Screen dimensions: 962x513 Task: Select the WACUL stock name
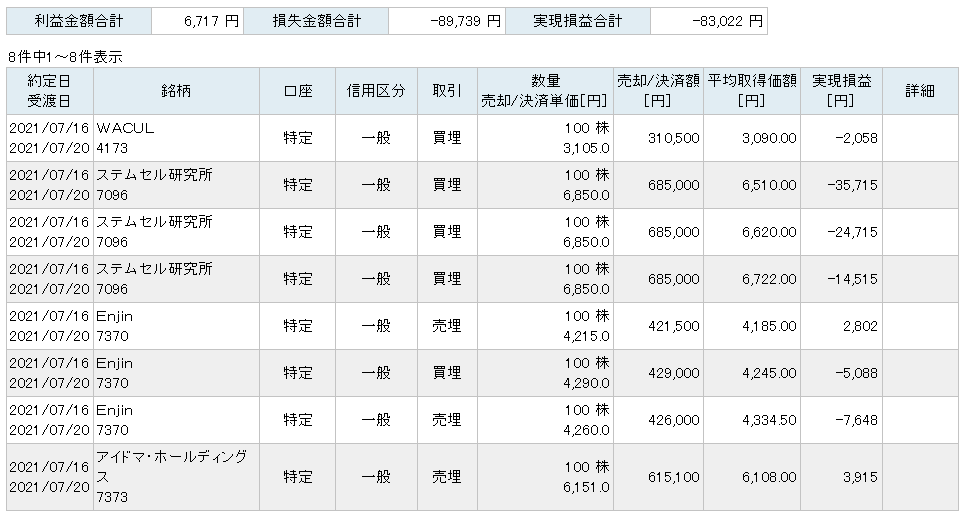pos(125,128)
